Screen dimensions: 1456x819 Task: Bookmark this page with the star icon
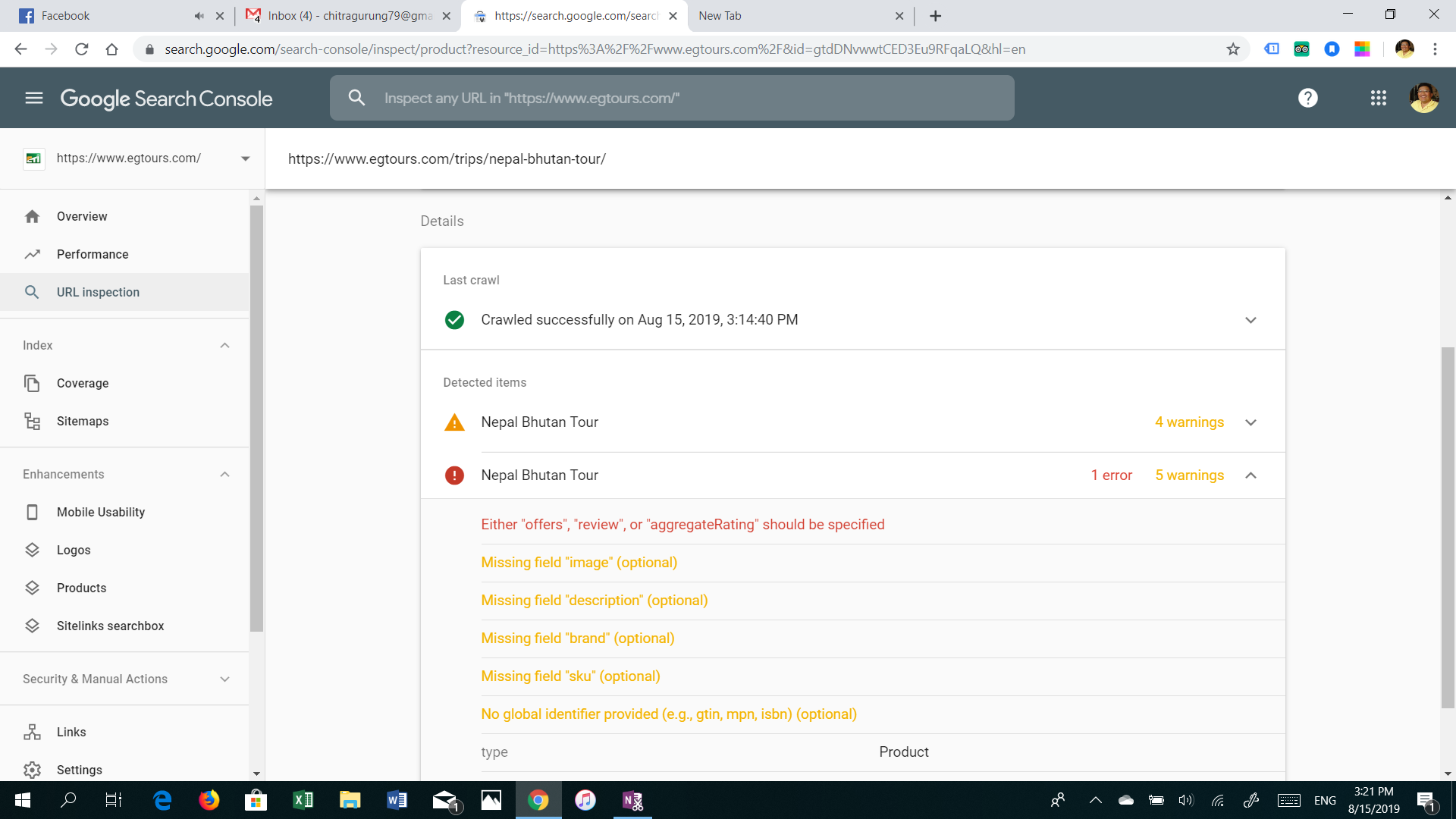1233,49
